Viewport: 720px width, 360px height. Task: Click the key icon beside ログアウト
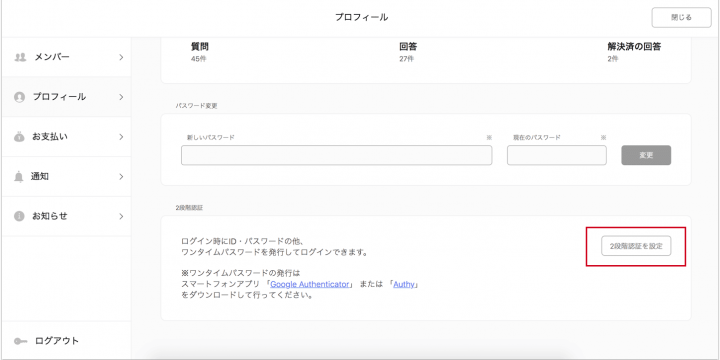tap(21, 341)
